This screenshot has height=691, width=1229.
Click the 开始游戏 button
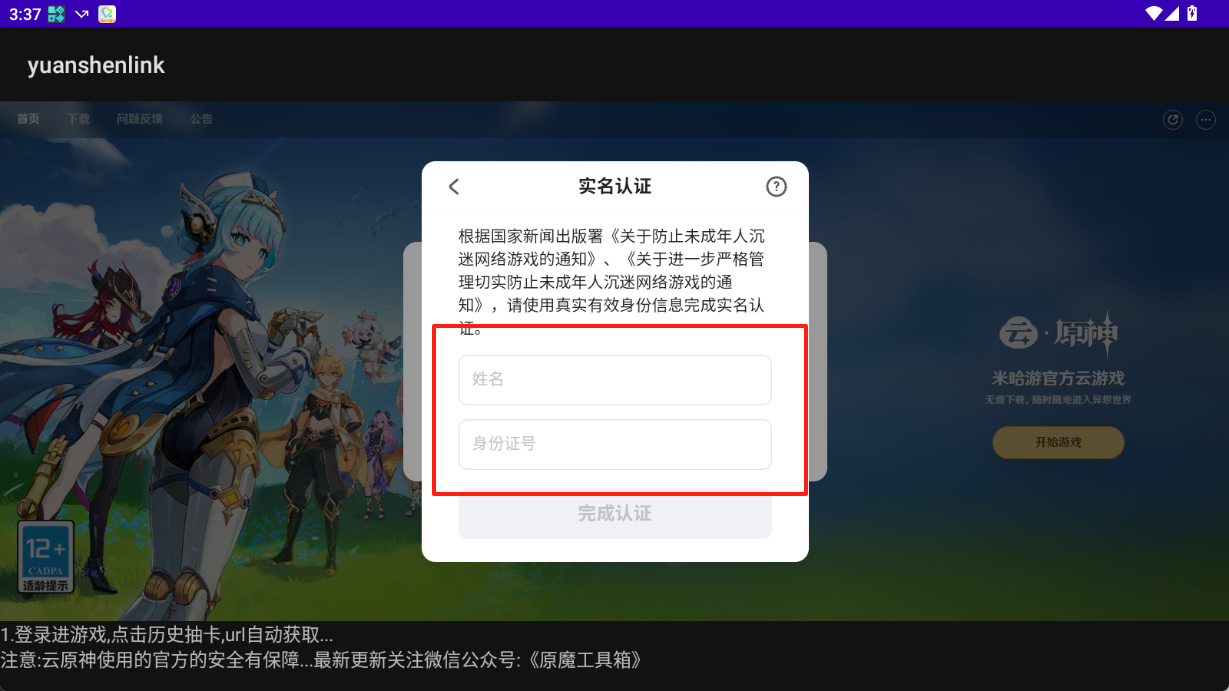[x=1058, y=442]
